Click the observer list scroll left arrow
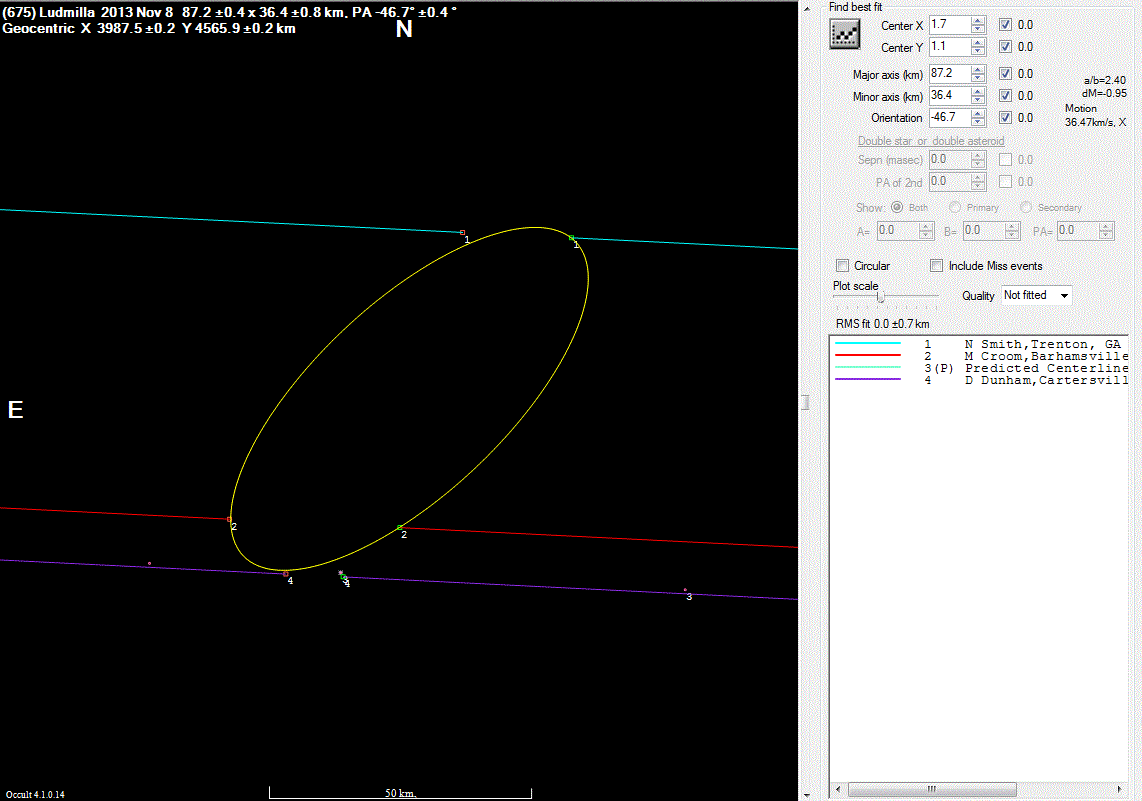This screenshot has height=801, width=1142. pos(838,789)
